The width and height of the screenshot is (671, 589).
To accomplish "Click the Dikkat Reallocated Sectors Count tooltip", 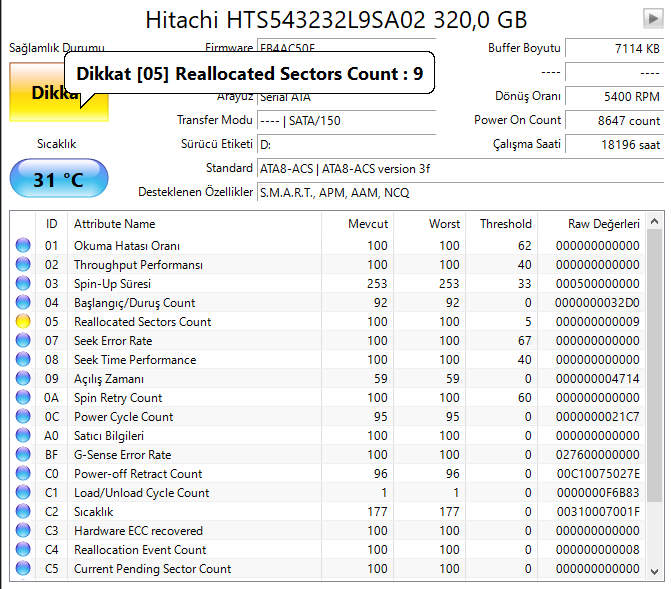I will 250,73.
